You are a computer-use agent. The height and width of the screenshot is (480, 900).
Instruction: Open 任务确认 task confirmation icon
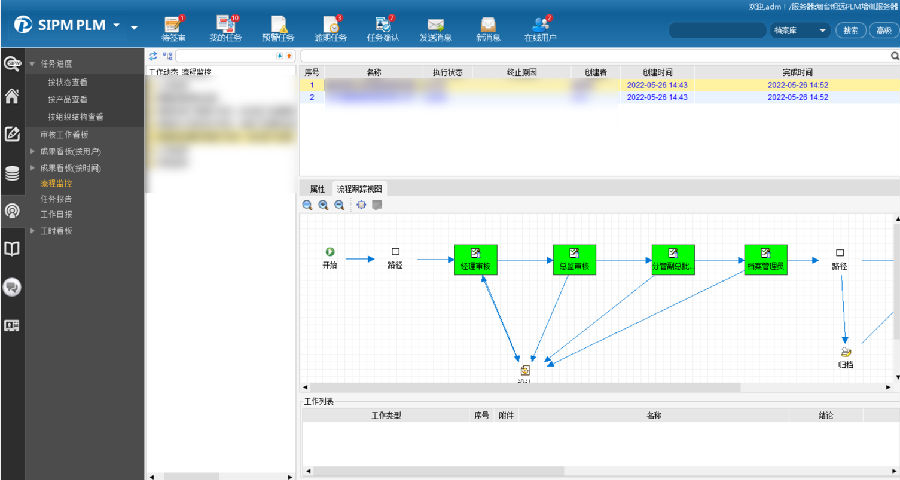point(383,25)
